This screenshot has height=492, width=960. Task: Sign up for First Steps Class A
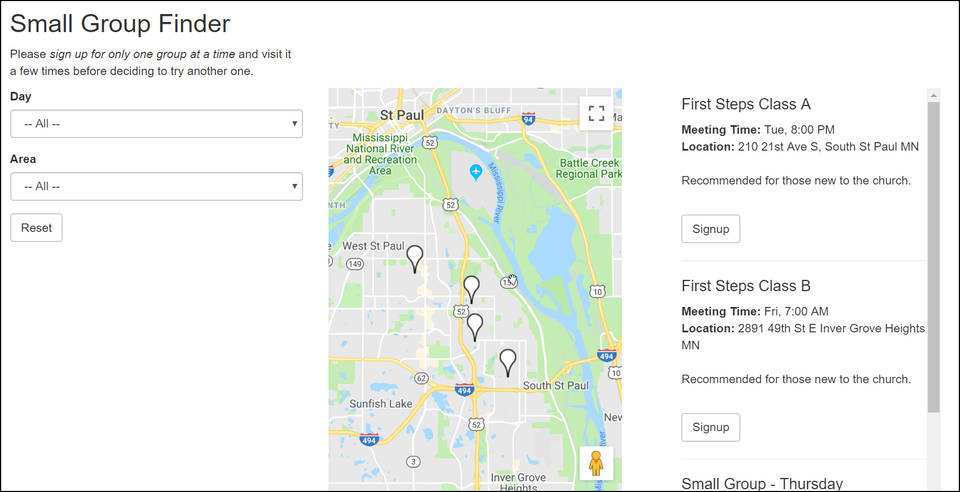710,229
